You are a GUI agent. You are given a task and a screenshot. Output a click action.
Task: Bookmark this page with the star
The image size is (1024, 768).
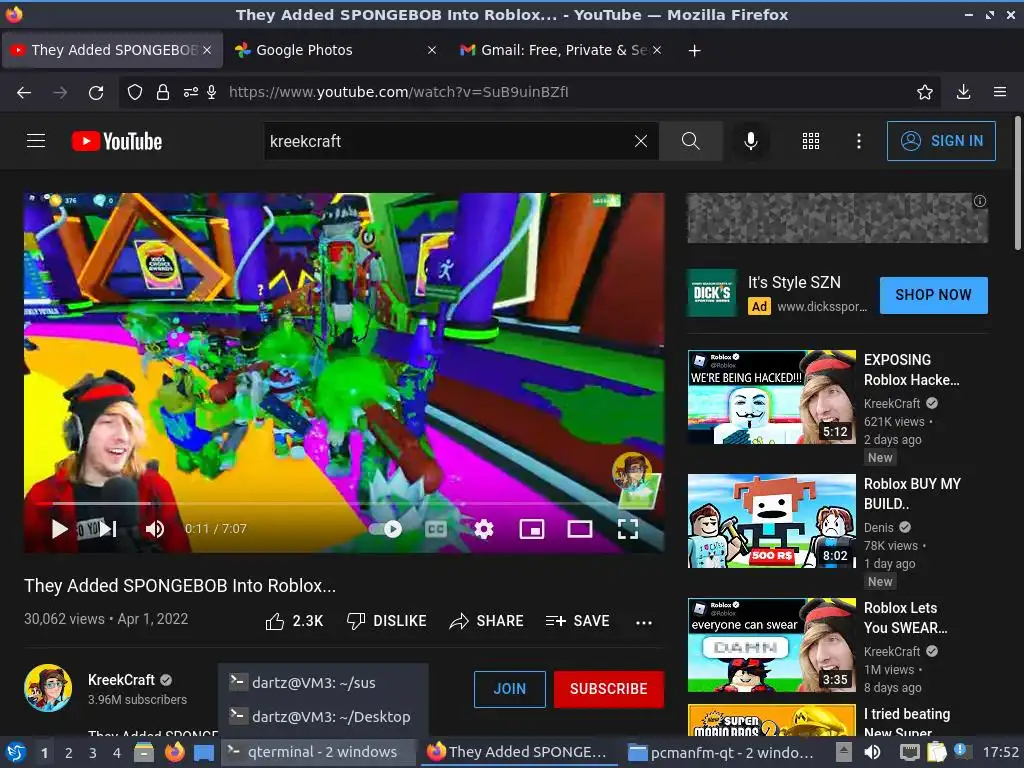click(925, 92)
